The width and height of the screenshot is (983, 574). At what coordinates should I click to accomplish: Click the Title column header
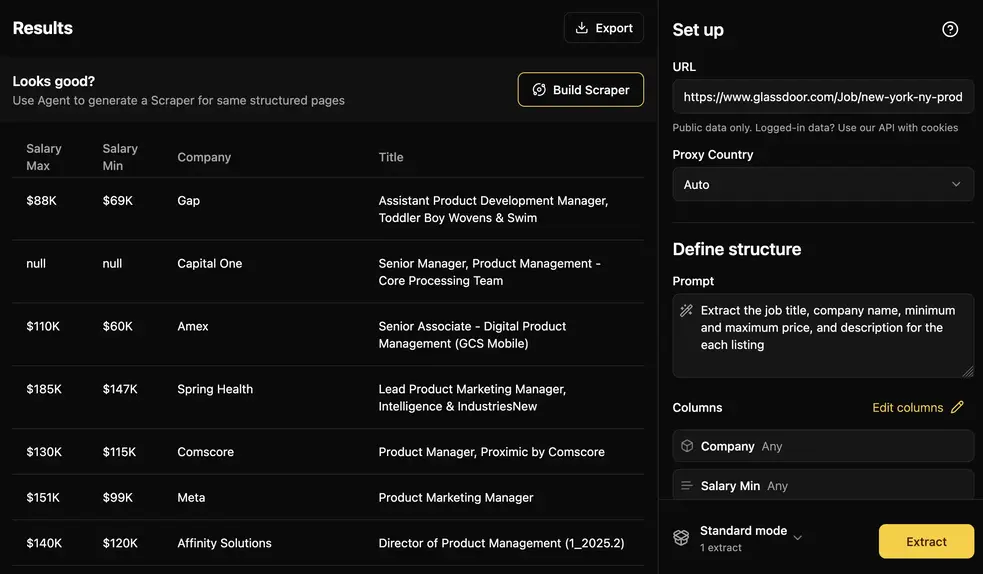tap(391, 157)
